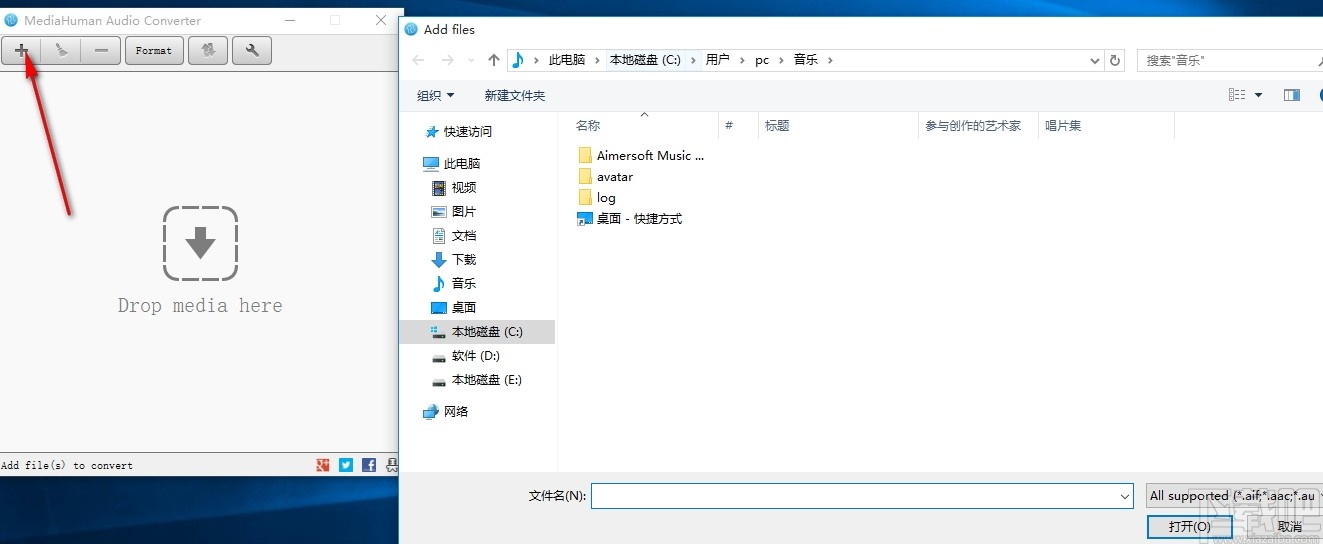This screenshot has height=544, width=1323.
Task: Open the file name dropdown arrow
Action: 1123,495
